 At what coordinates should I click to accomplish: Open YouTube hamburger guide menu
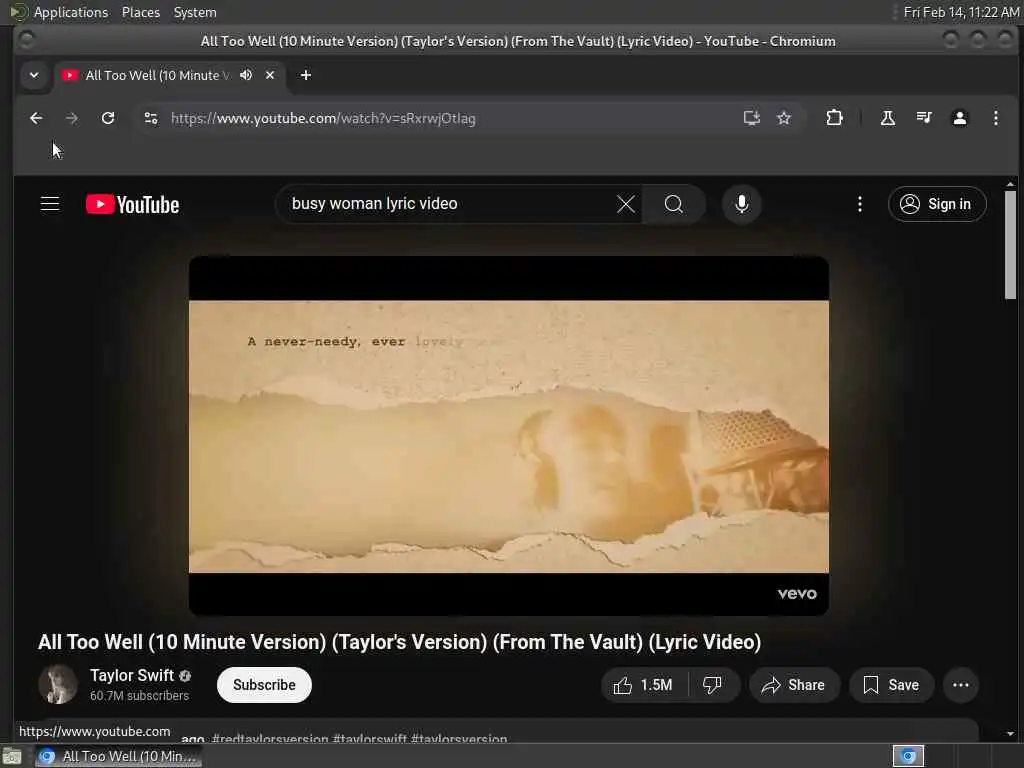[x=50, y=204]
